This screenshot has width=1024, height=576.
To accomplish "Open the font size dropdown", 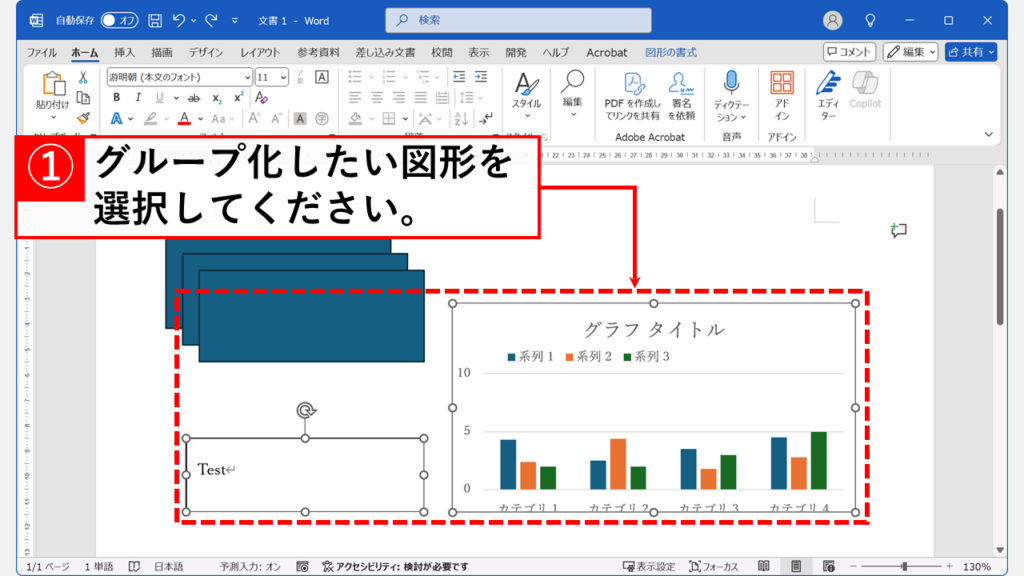I will pos(283,77).
